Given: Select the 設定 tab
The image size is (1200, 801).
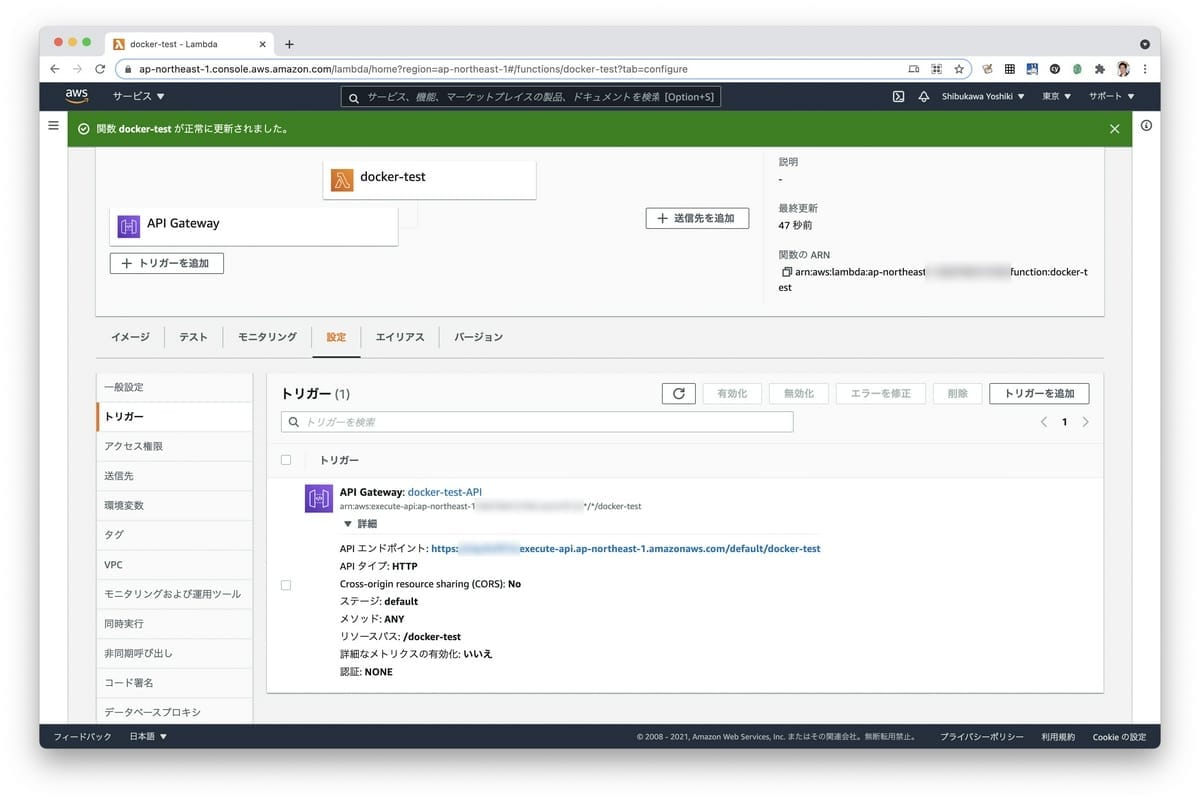Looking at the screenshot, I should 336,337.
